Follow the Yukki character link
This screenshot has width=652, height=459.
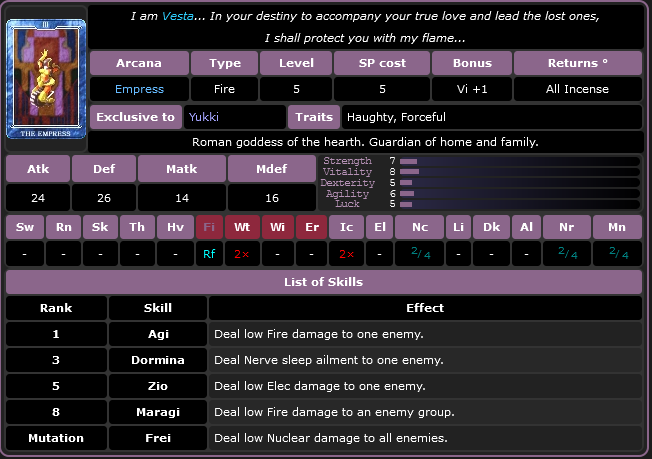(202, 117)
